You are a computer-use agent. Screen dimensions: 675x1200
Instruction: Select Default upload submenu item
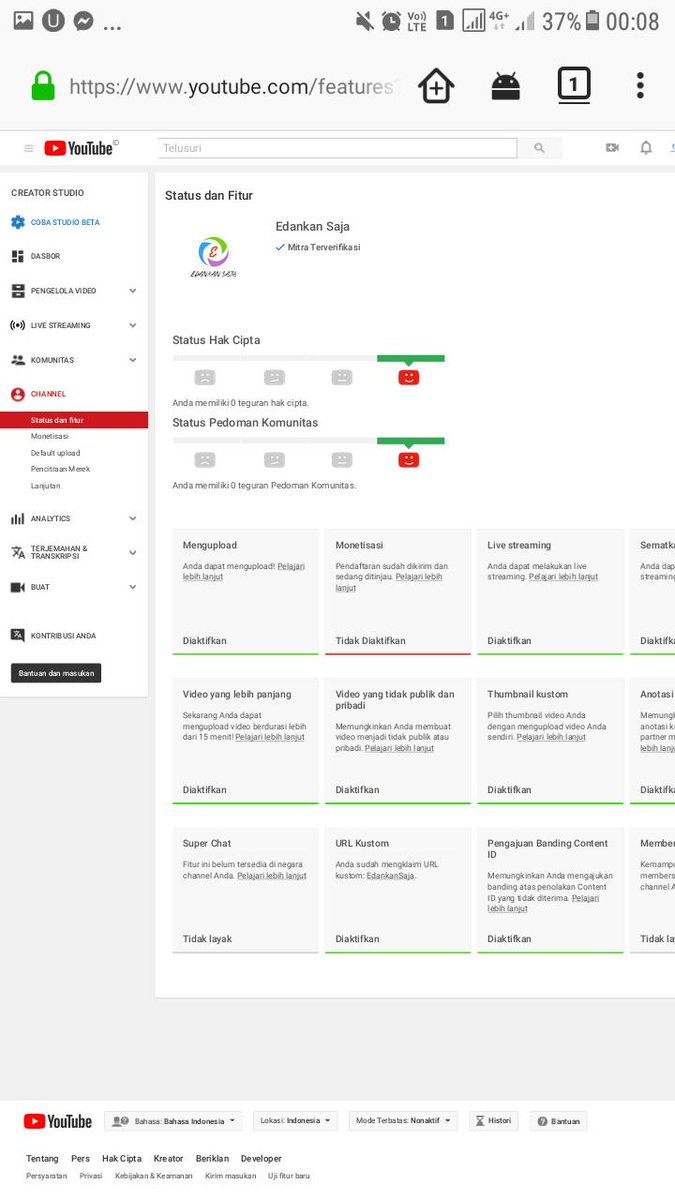pyautogui.click(x=55, y=453)
